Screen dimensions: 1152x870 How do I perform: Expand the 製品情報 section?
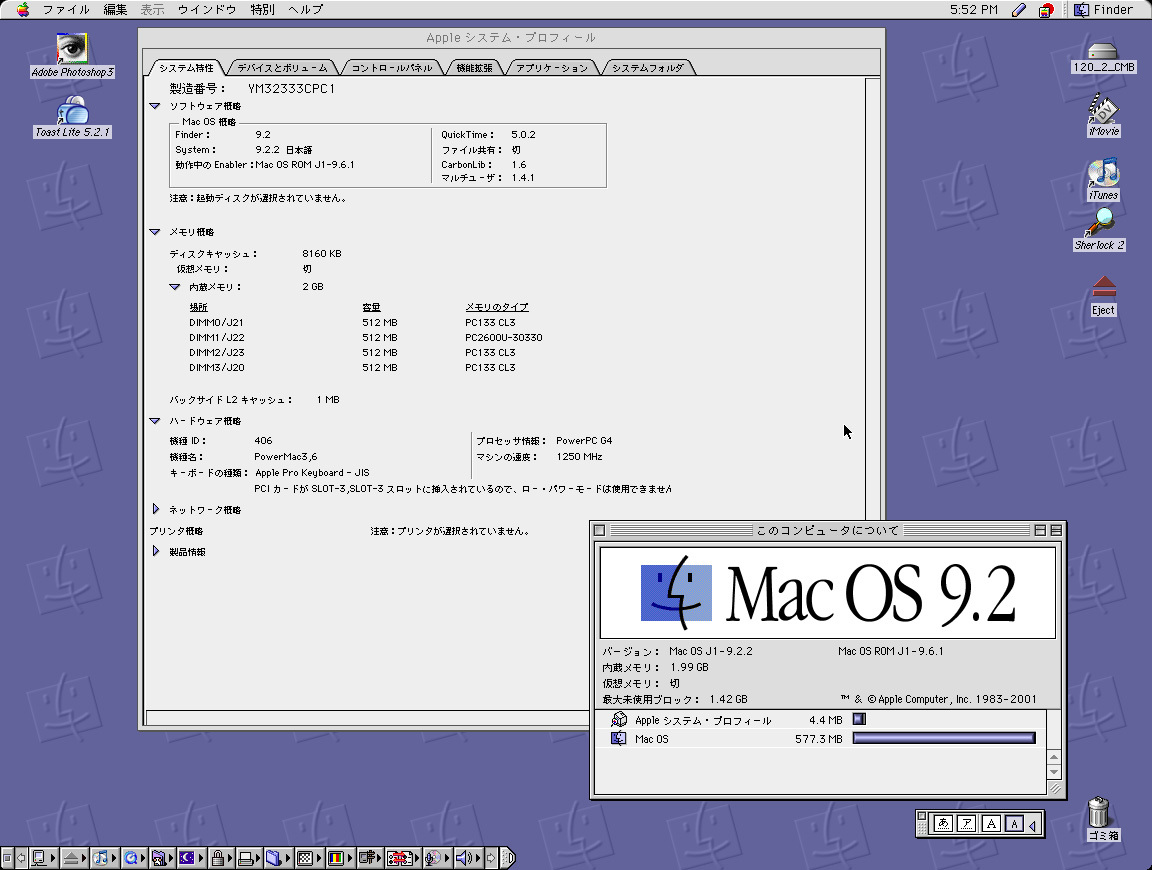(155, 552)
